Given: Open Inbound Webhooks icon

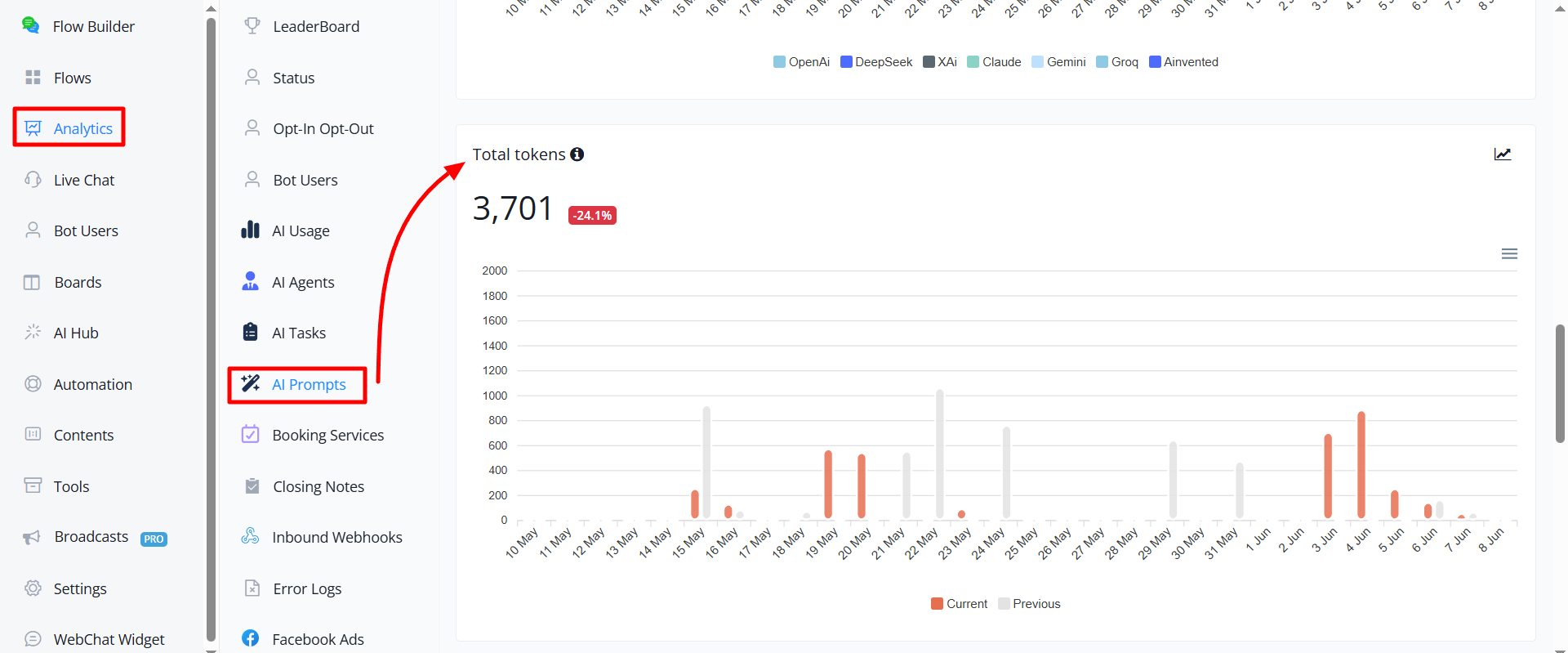Looking at the screenshot, I should pyautogui.click(x=251, y=536).
